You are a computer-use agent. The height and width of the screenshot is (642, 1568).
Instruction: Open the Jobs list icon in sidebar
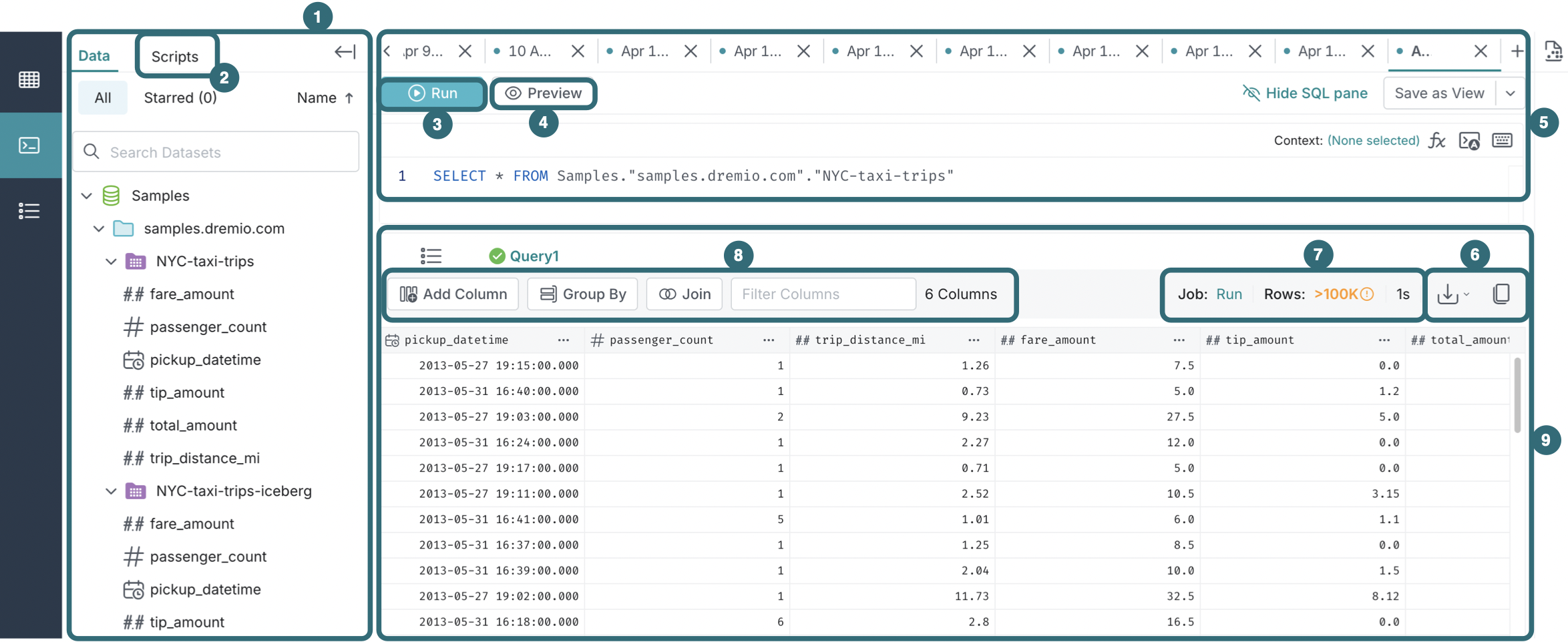coord(30,211)
